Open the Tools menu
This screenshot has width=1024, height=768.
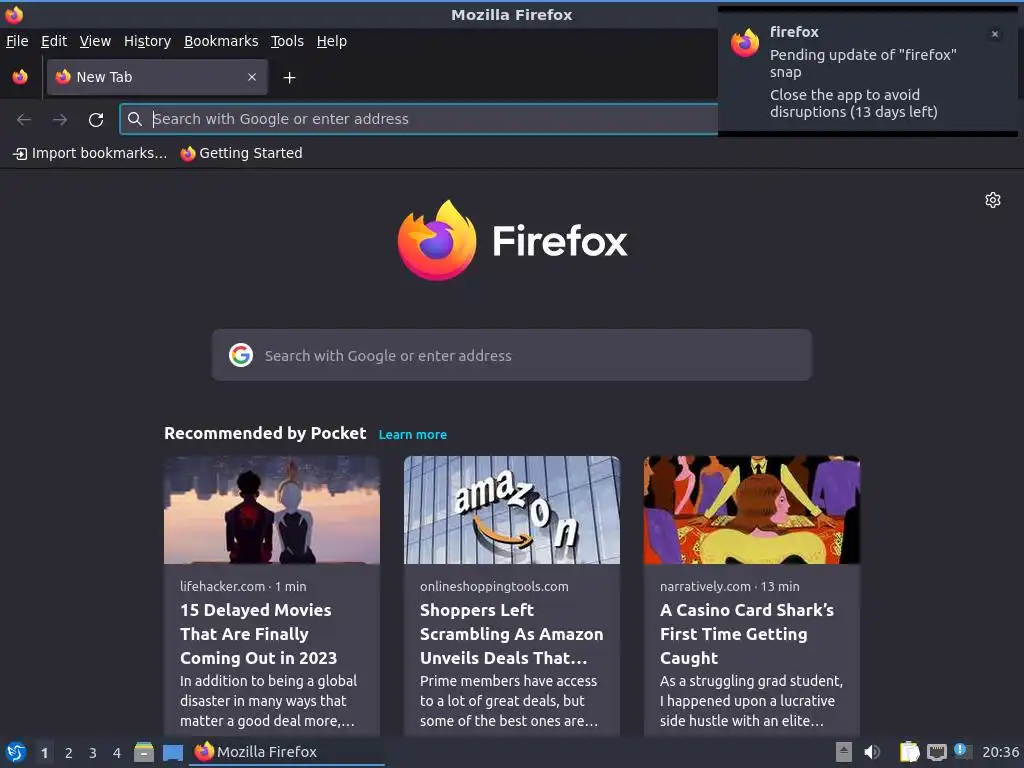[x=287, y=41]
